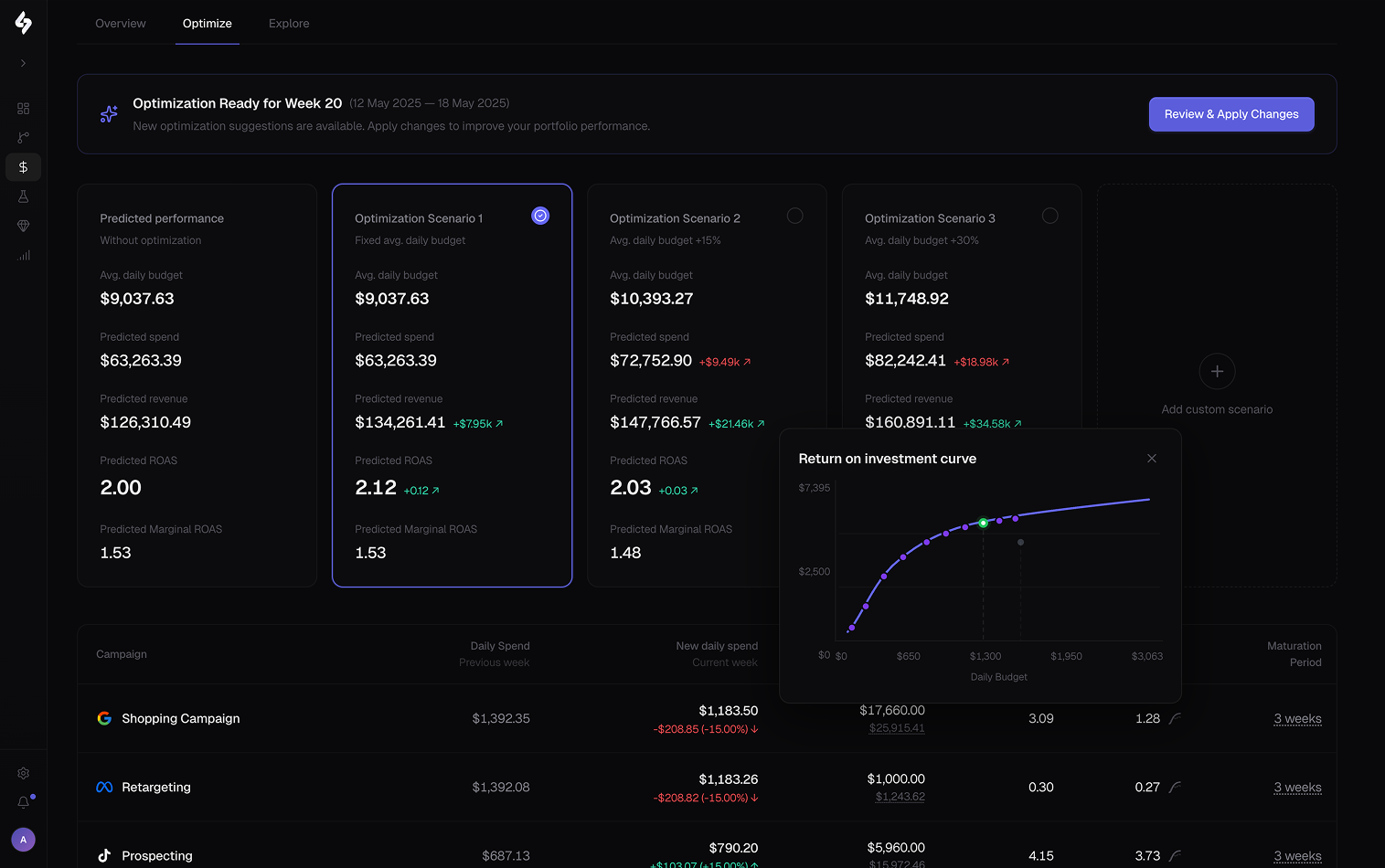Click the Maturation Period column header
This screenshot has height=868, width=1385.
tap(1294, 654)
